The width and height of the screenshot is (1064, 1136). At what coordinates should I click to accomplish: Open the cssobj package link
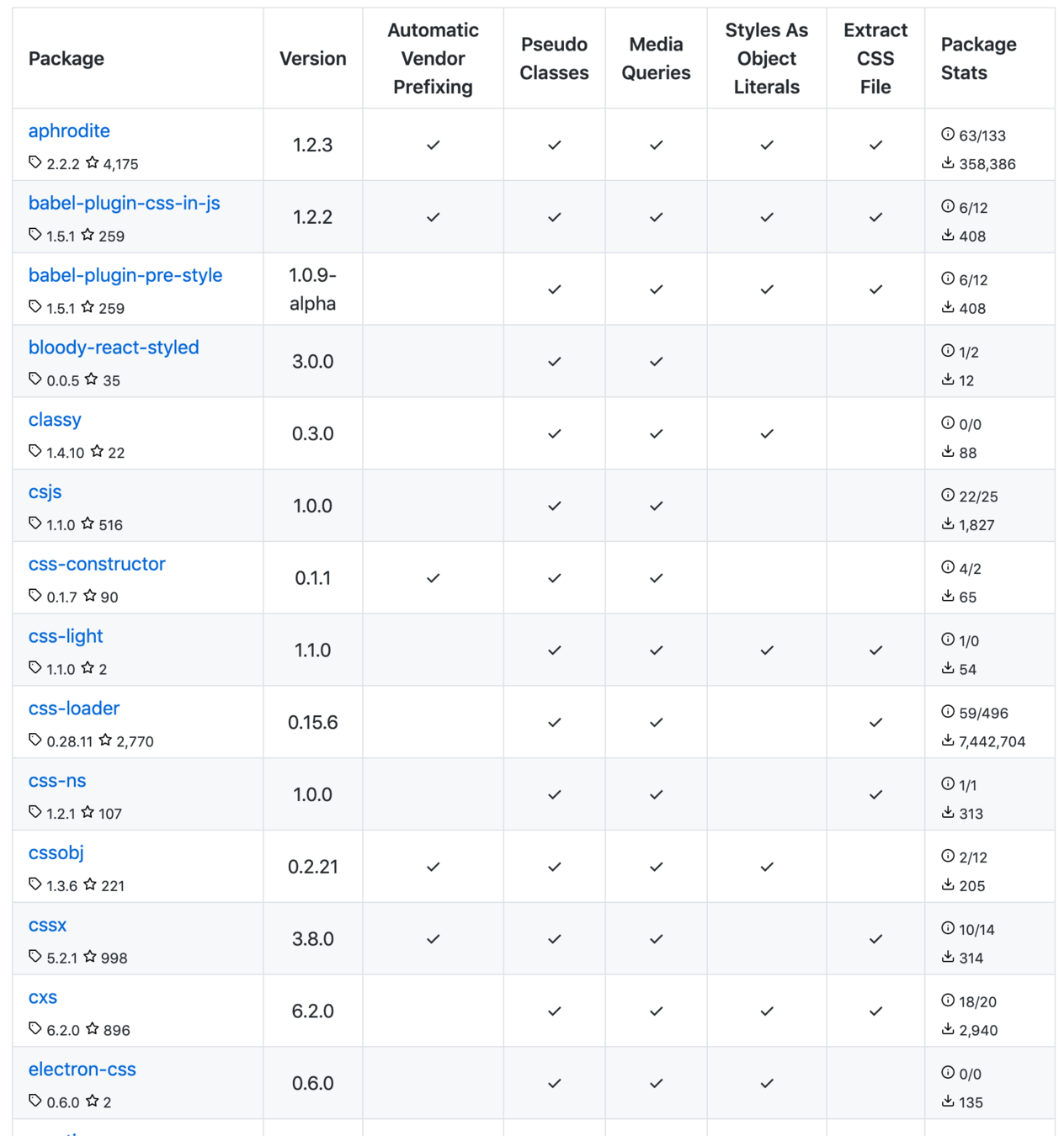click(x=56, y=852)
